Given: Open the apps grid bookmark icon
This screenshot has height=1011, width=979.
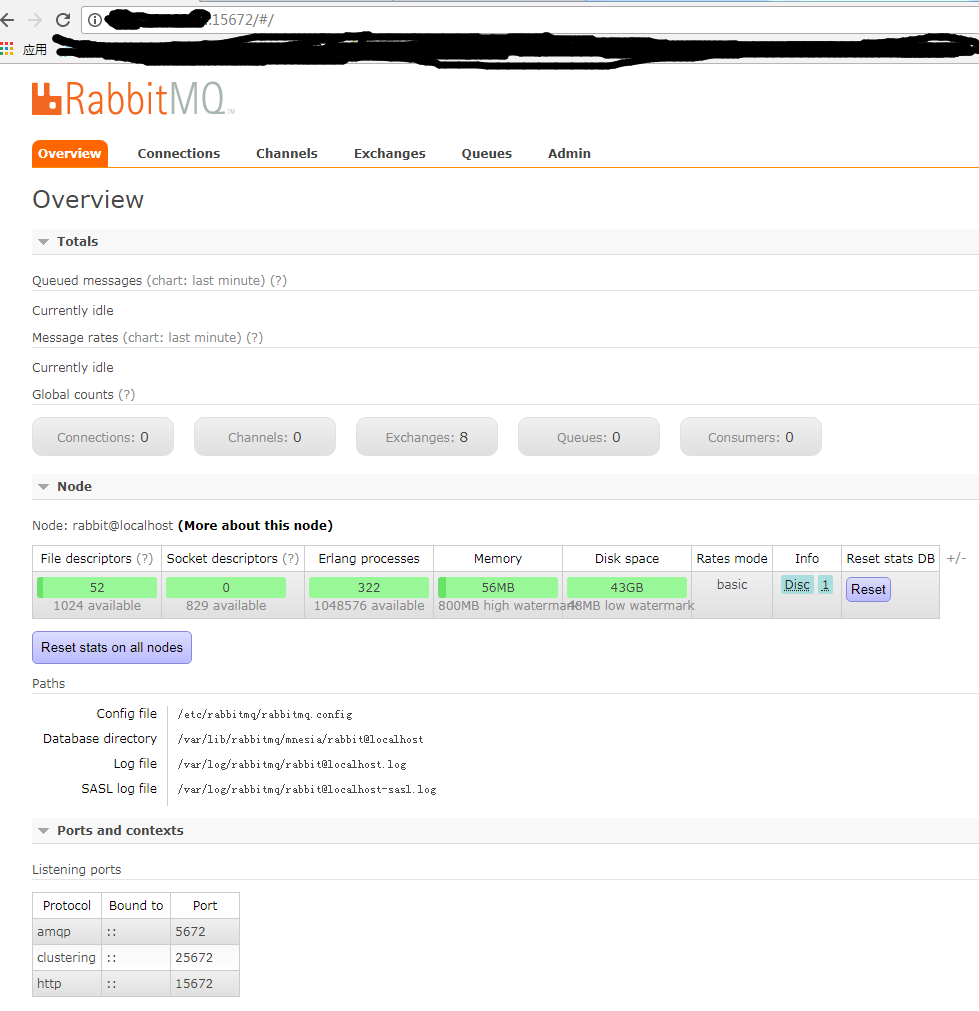Looking at the screenshot, I should pos(7,48).
